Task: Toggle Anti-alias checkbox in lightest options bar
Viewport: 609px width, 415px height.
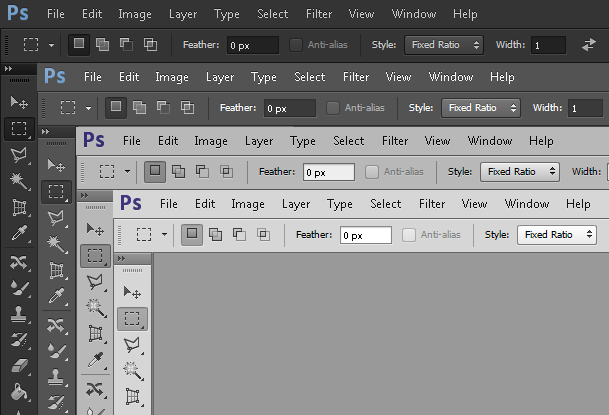Action: pos(409,234)
